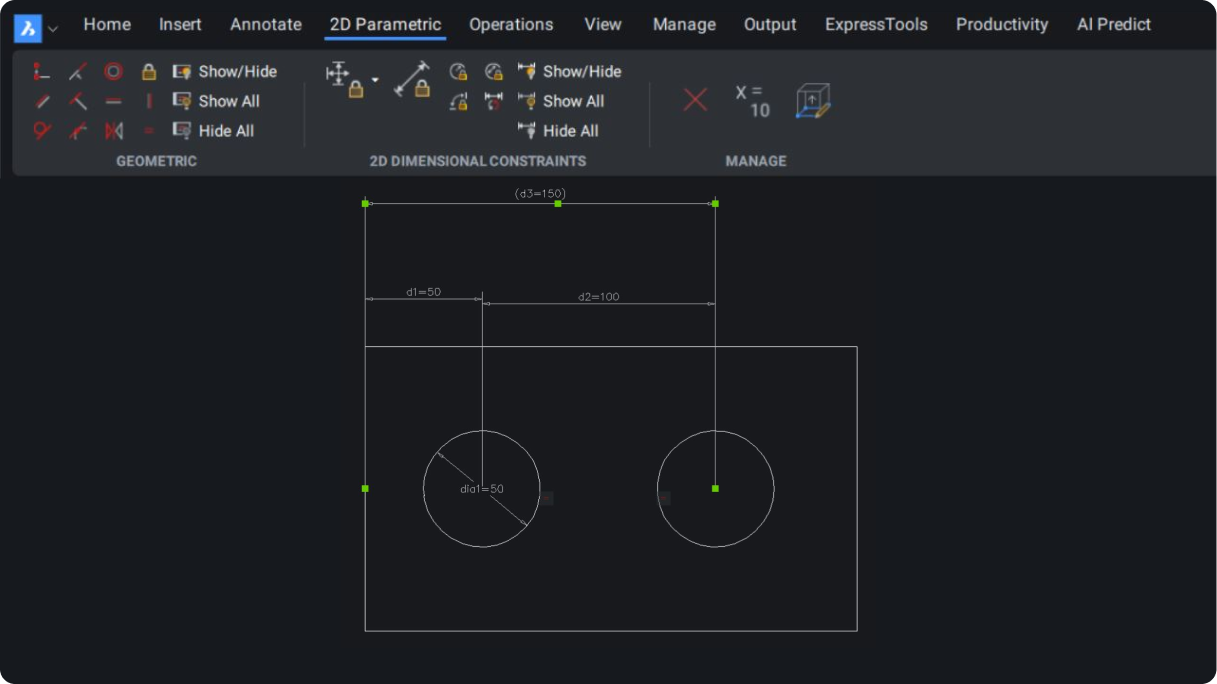
Task: Click the coincident geometric constraint icon
Action: click(41, 72)
